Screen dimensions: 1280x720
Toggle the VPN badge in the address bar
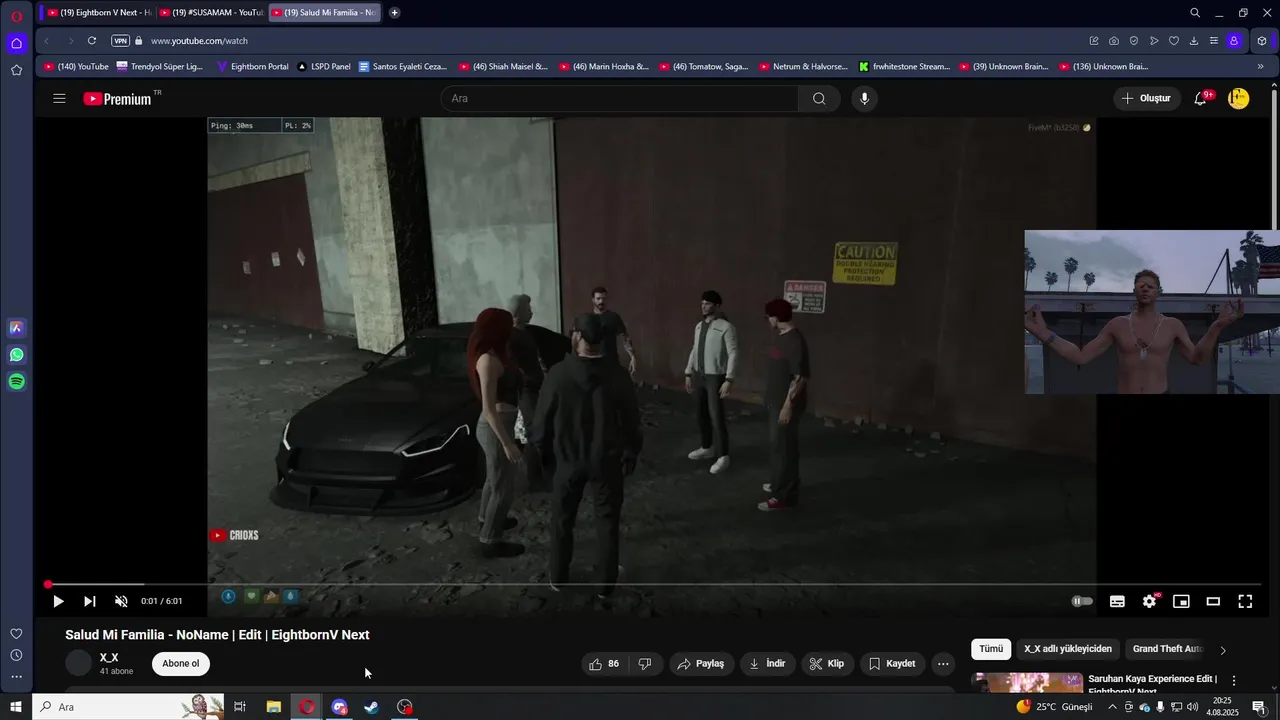pos(120,41)
